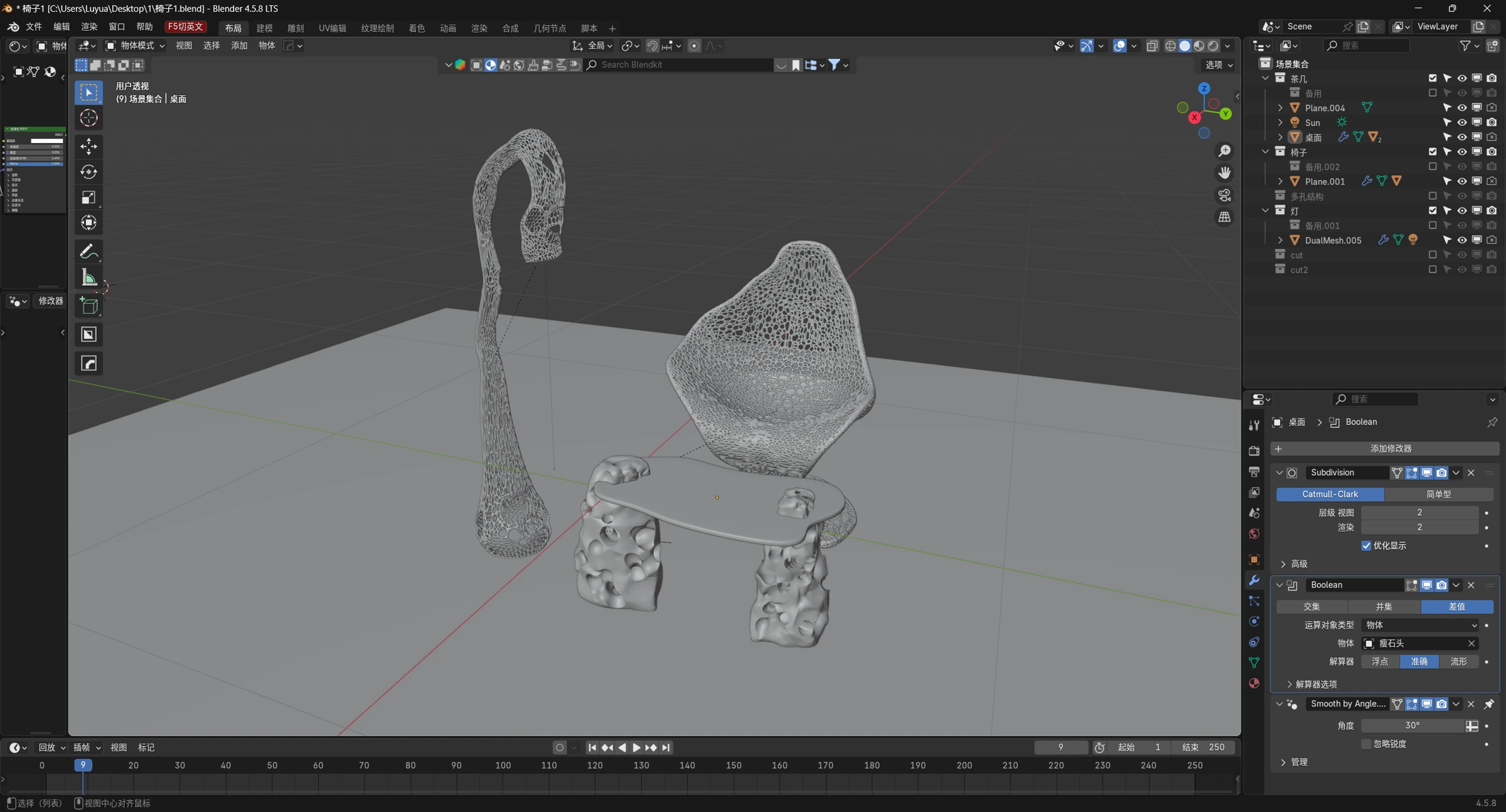Image resolution: width=1506 pixels, height=812 pixels.
Task: Select the Rotate tool
Action: pyautogui.click(x=88, y=172)
